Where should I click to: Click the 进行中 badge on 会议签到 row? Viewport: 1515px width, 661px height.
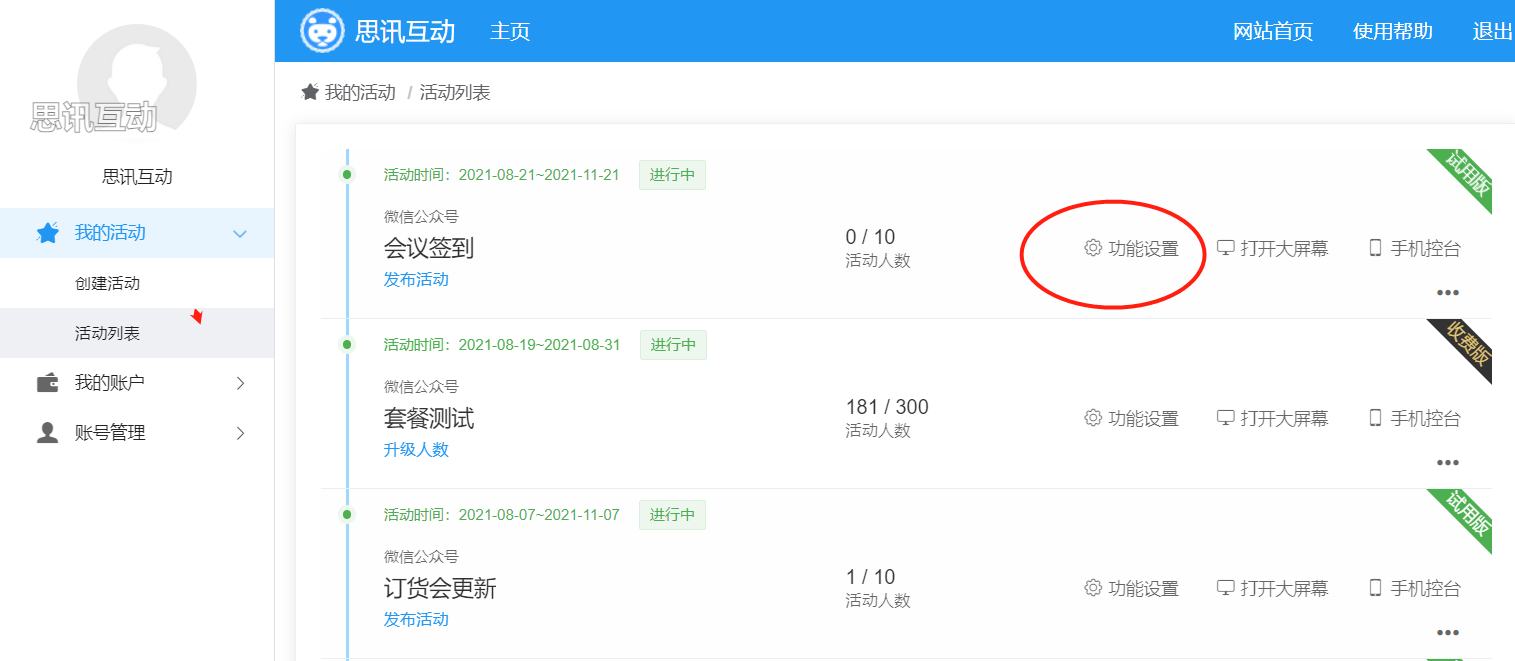point(672,175)
